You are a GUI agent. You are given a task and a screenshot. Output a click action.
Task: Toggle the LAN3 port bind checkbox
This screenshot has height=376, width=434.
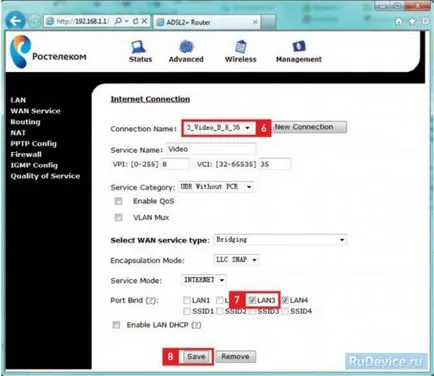tap(252, 300)
